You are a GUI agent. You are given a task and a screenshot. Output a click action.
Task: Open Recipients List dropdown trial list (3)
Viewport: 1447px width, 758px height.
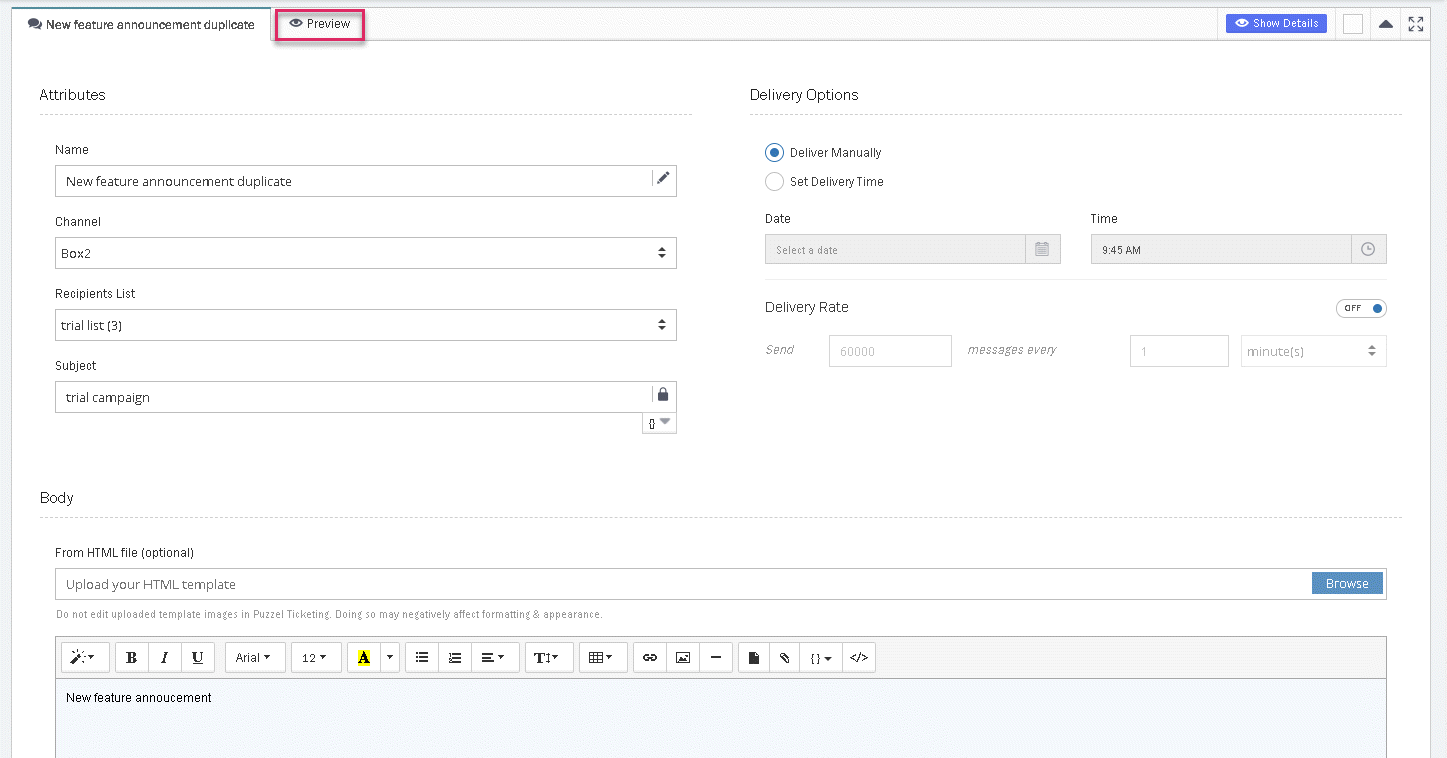[x=365, y=326]
